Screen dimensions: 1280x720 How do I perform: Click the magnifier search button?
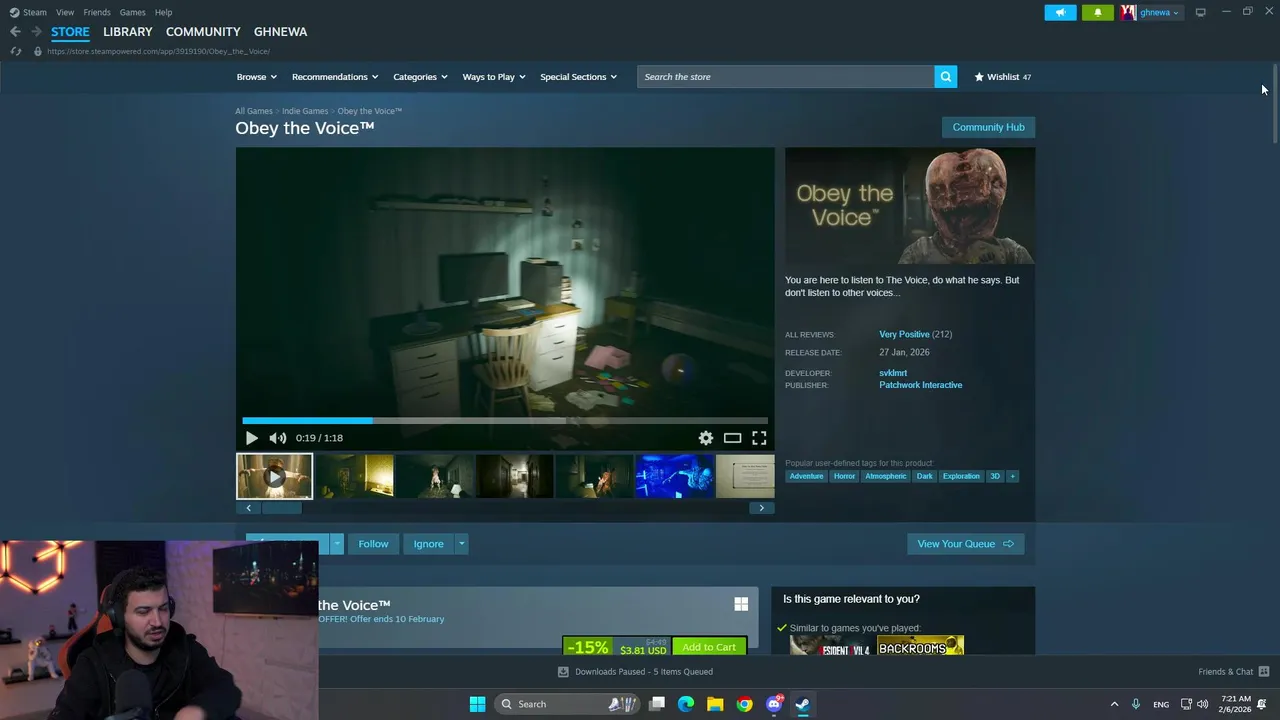(945, 77)
